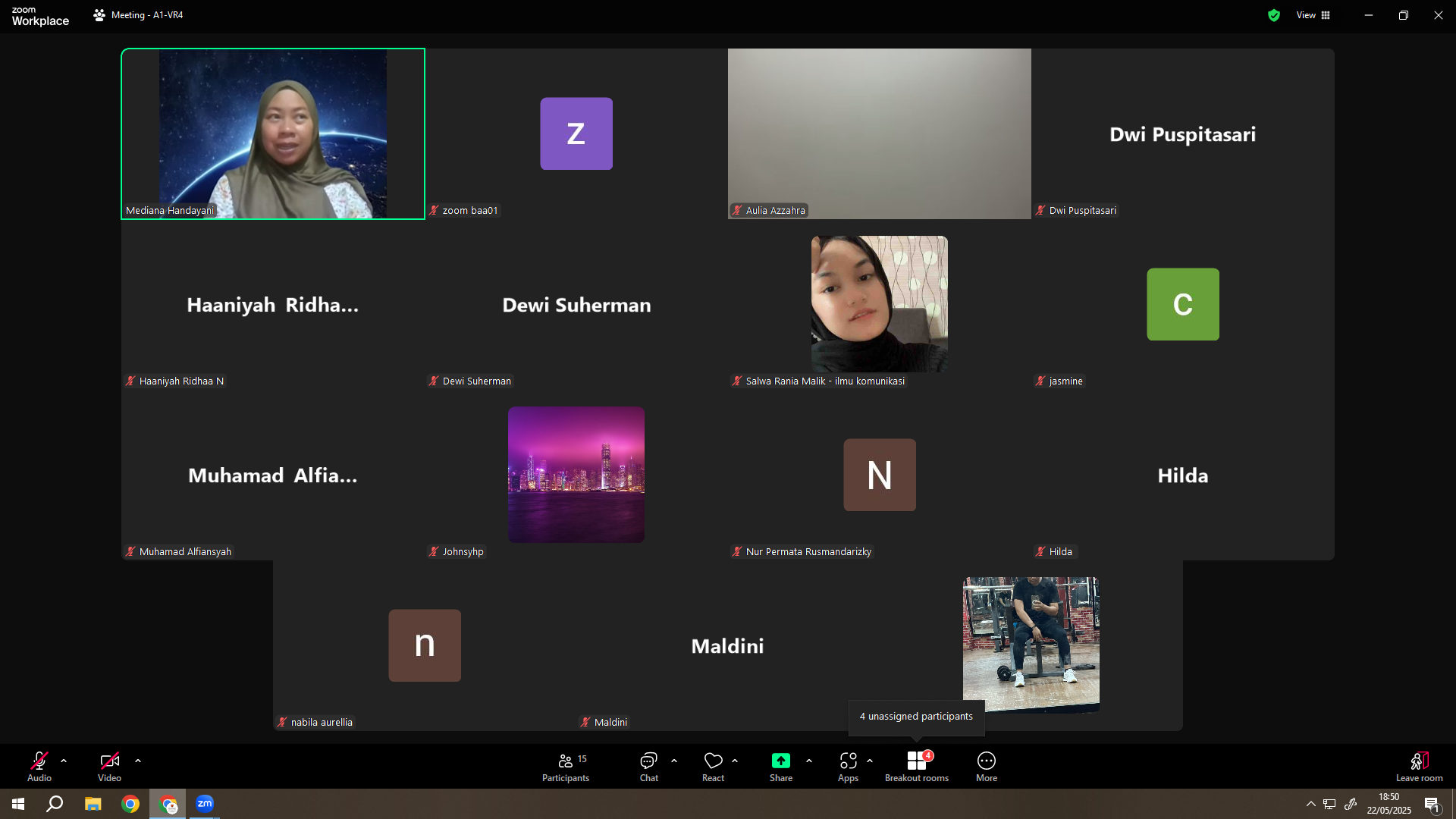This screenshot has height=819, width=1456.
Task: Click Salwa Rania Malik's profile photo
Action: (x=880, y=304)
